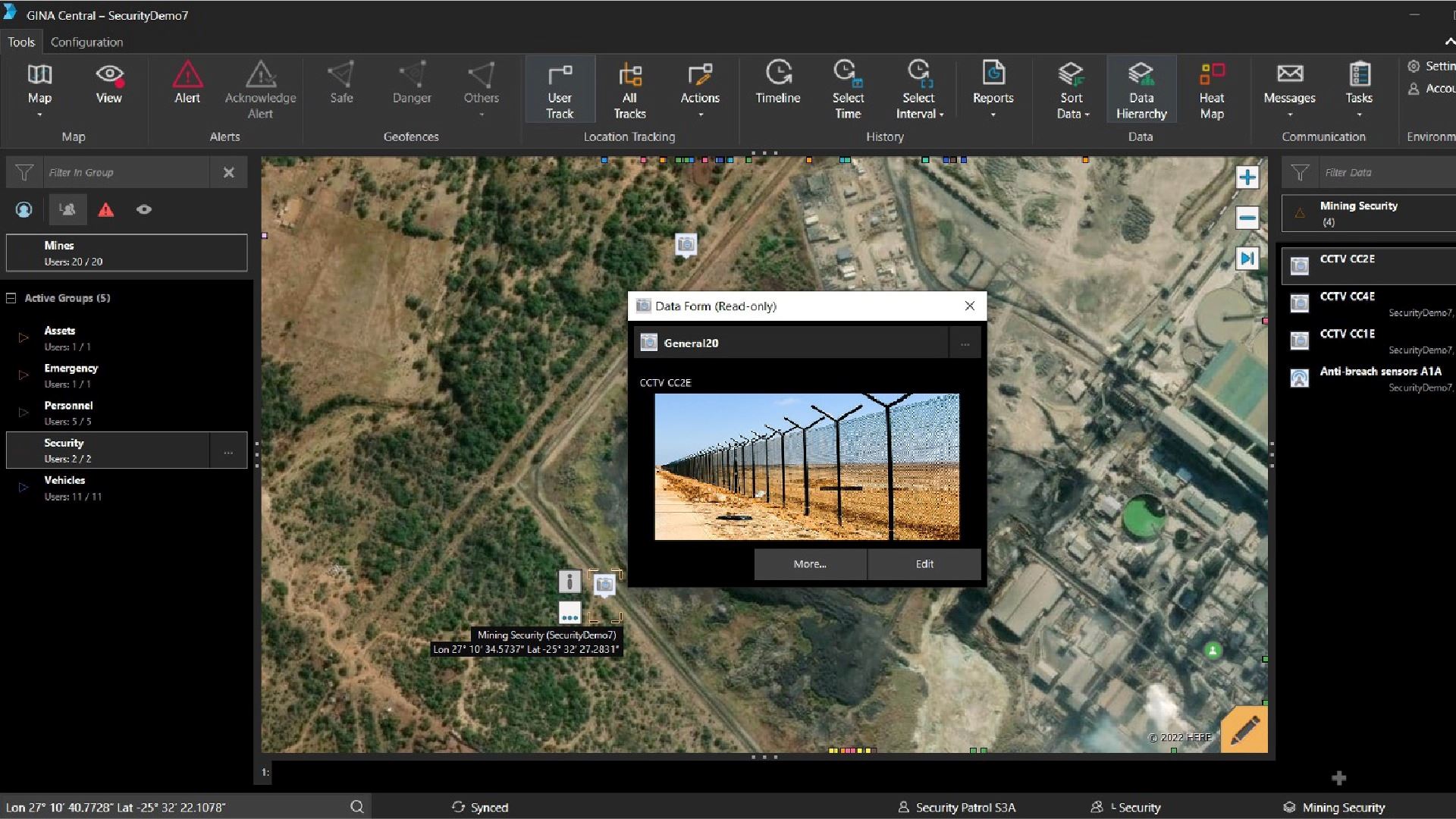Click the More... button
Screen dimensions: 1456x819
pos(810,564)
